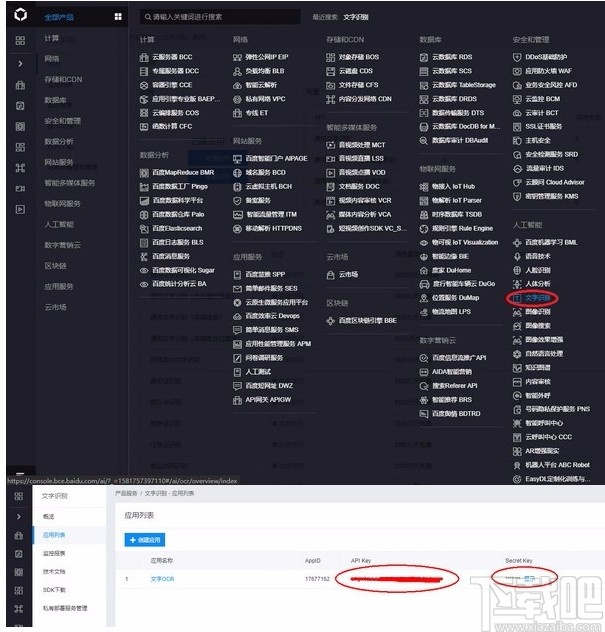Open 文字识别 under 人工智能

(x=538, y=298)
